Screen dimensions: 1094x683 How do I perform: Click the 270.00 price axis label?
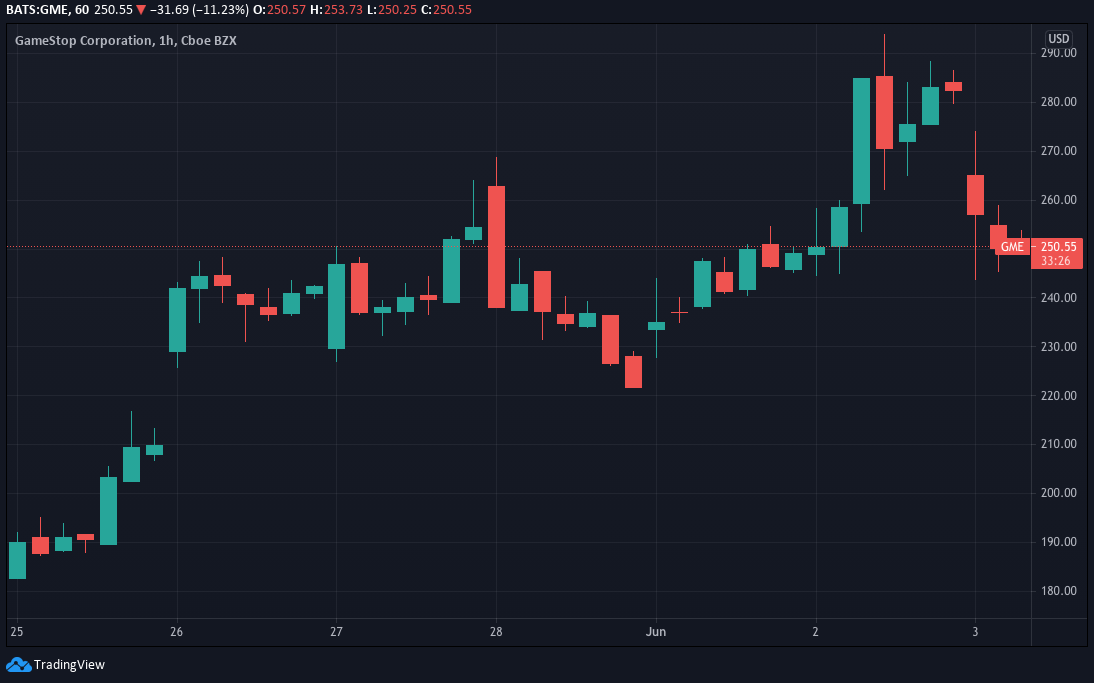click(1058, 151)
